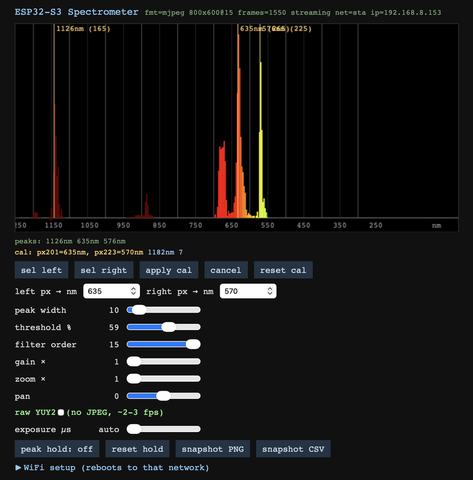Focus the left px nm input field
The height and width of the screenshot is (480, 473).
[x=111, y=291]
